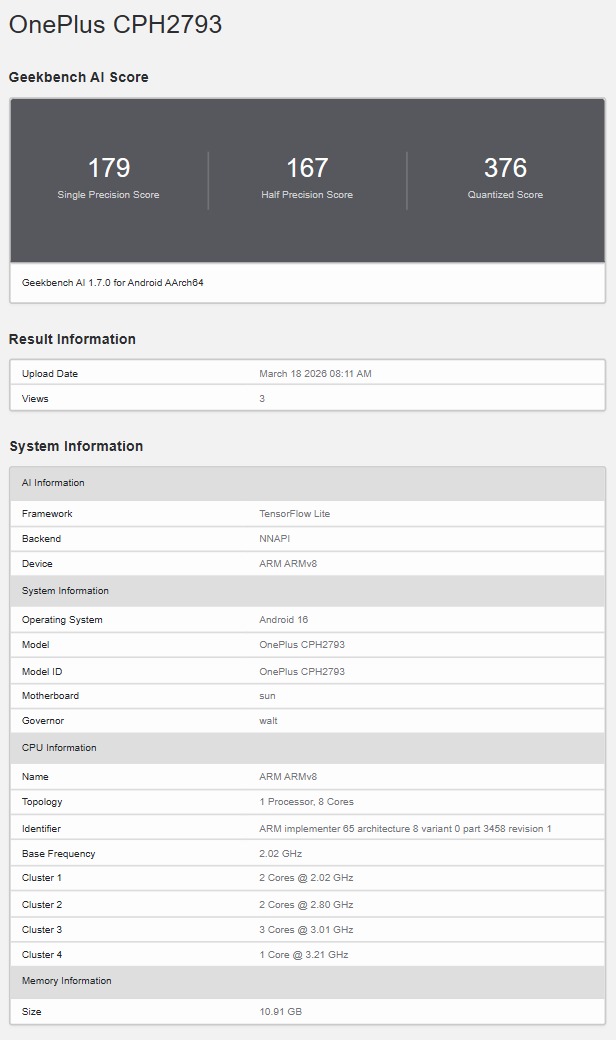Select the 2 Cores @ 2.02 GHz value
Screen dimensions: 616x1040
click(306, 878)
